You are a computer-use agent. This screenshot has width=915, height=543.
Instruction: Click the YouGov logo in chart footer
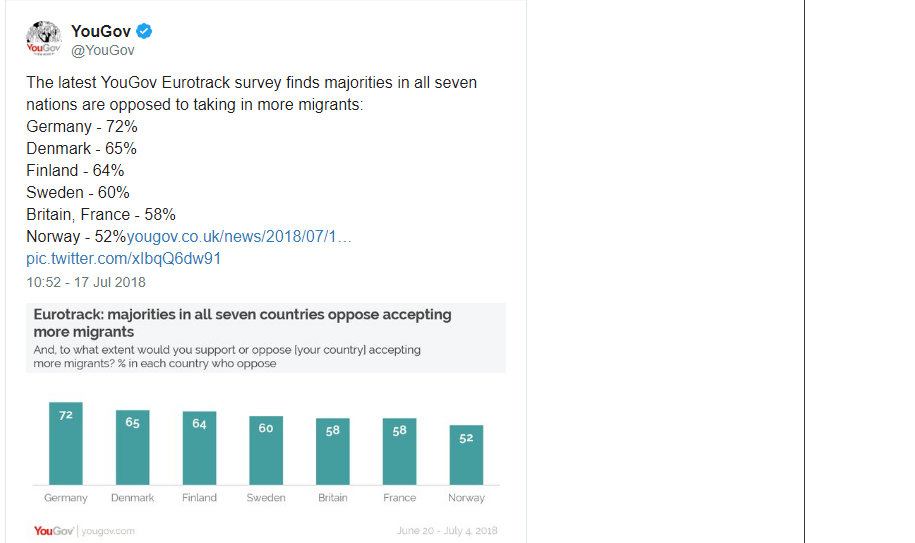coord(54,531)
